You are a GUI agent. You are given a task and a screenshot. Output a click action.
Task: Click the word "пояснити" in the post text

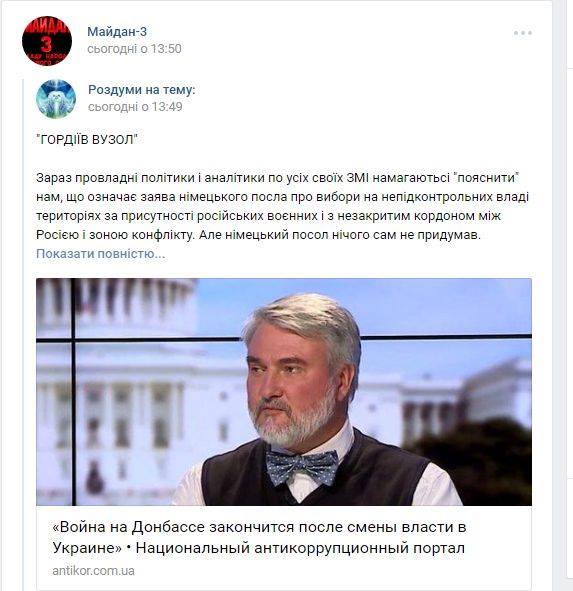click(486, 178)
